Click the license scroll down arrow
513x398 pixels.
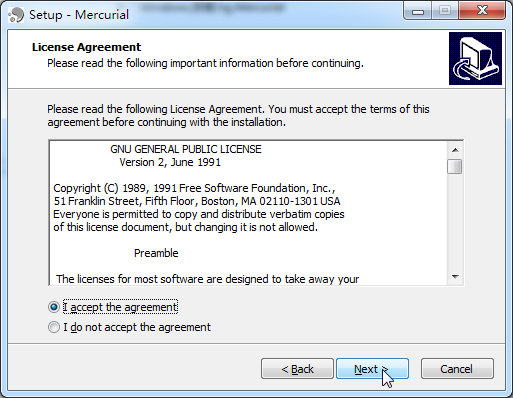(455, 277)
